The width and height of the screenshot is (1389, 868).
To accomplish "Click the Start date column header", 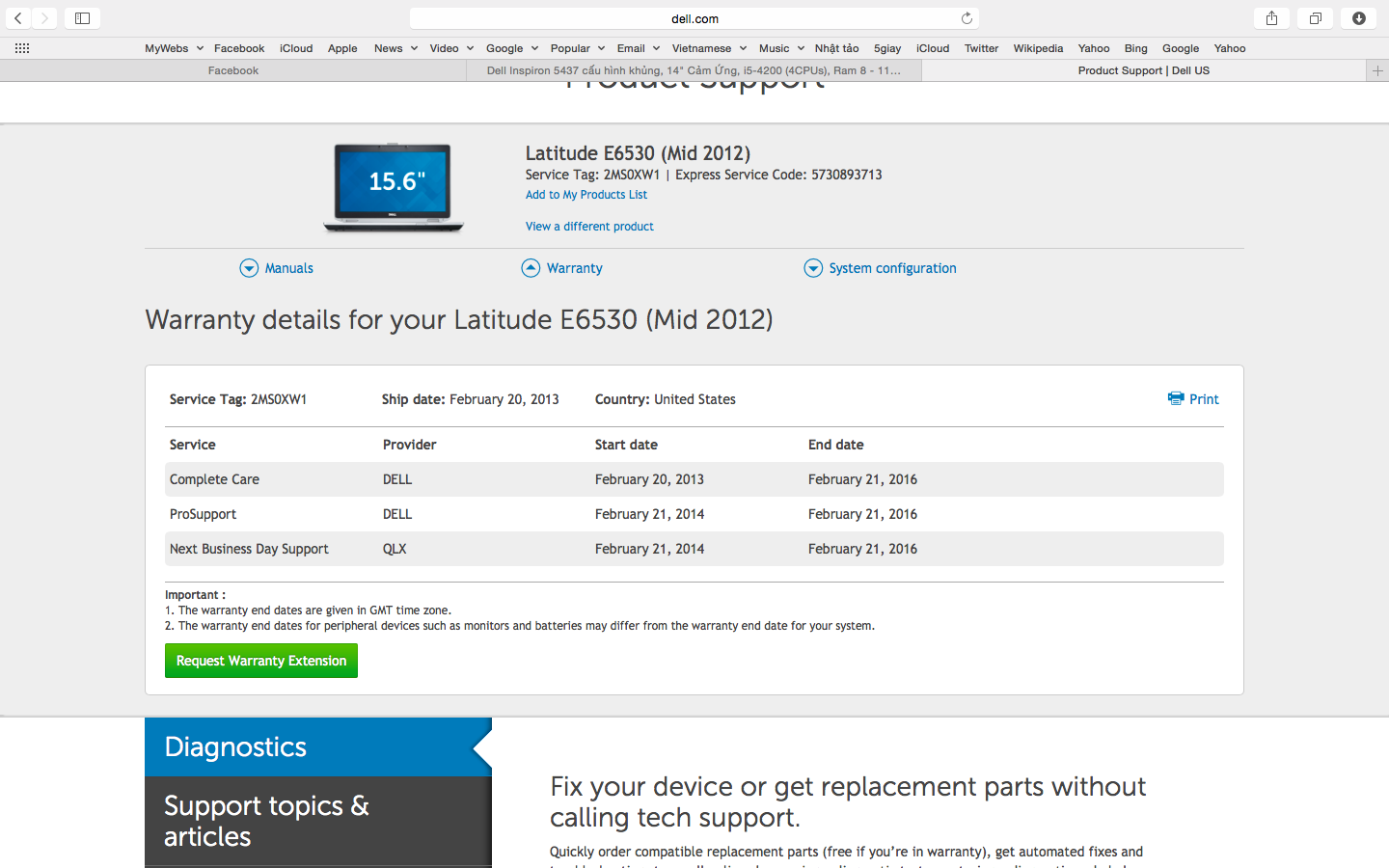I will coord(626,445).
